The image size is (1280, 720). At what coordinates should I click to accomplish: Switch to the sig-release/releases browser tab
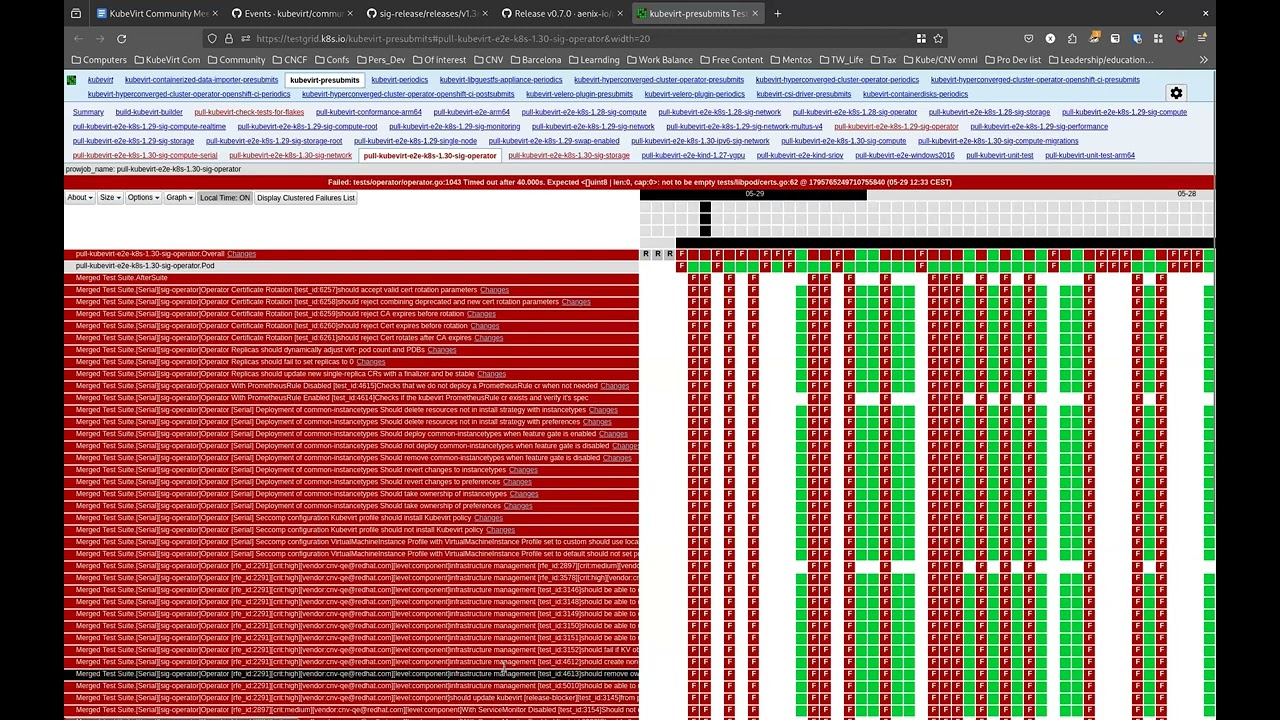[425, 13]
